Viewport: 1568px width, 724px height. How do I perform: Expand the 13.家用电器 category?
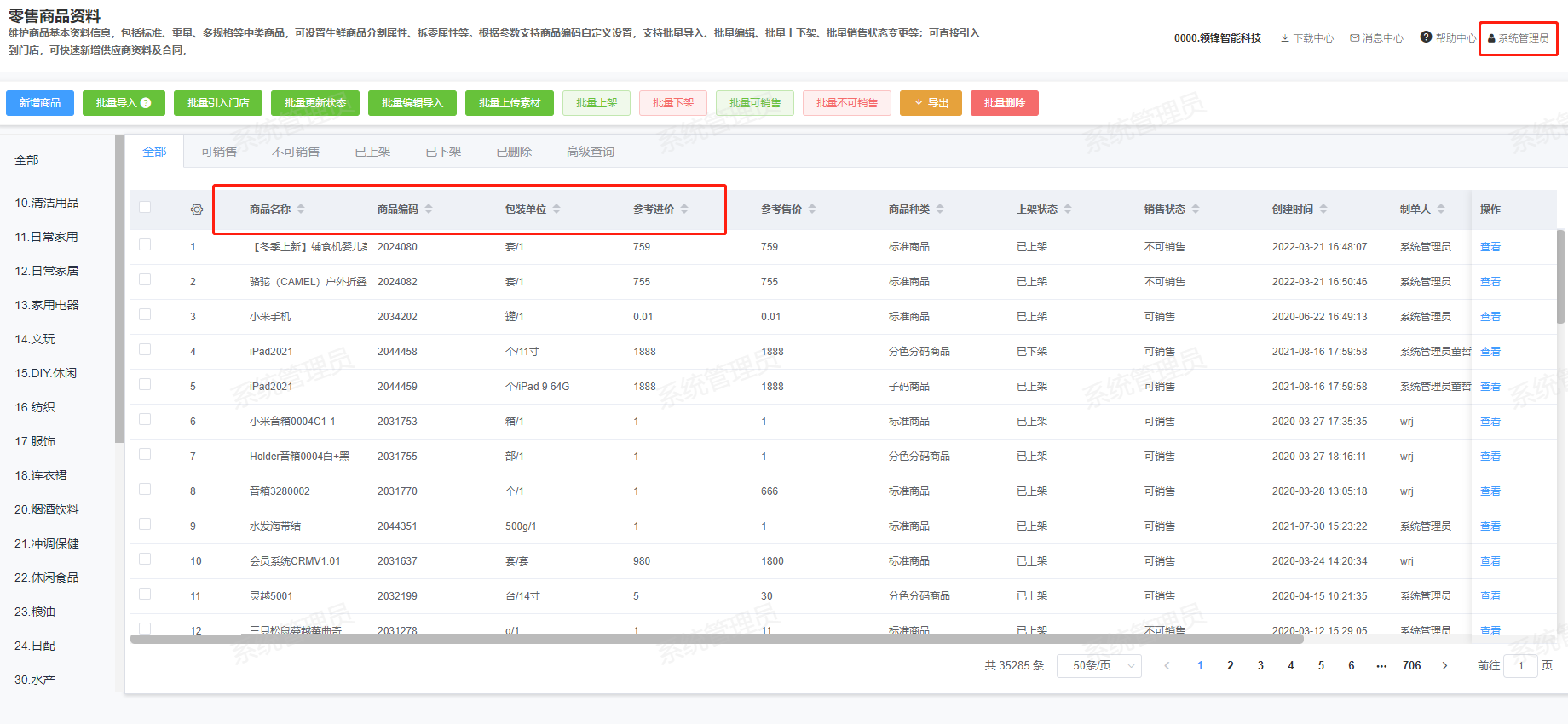pyautogui.click(x=47, y=305)
